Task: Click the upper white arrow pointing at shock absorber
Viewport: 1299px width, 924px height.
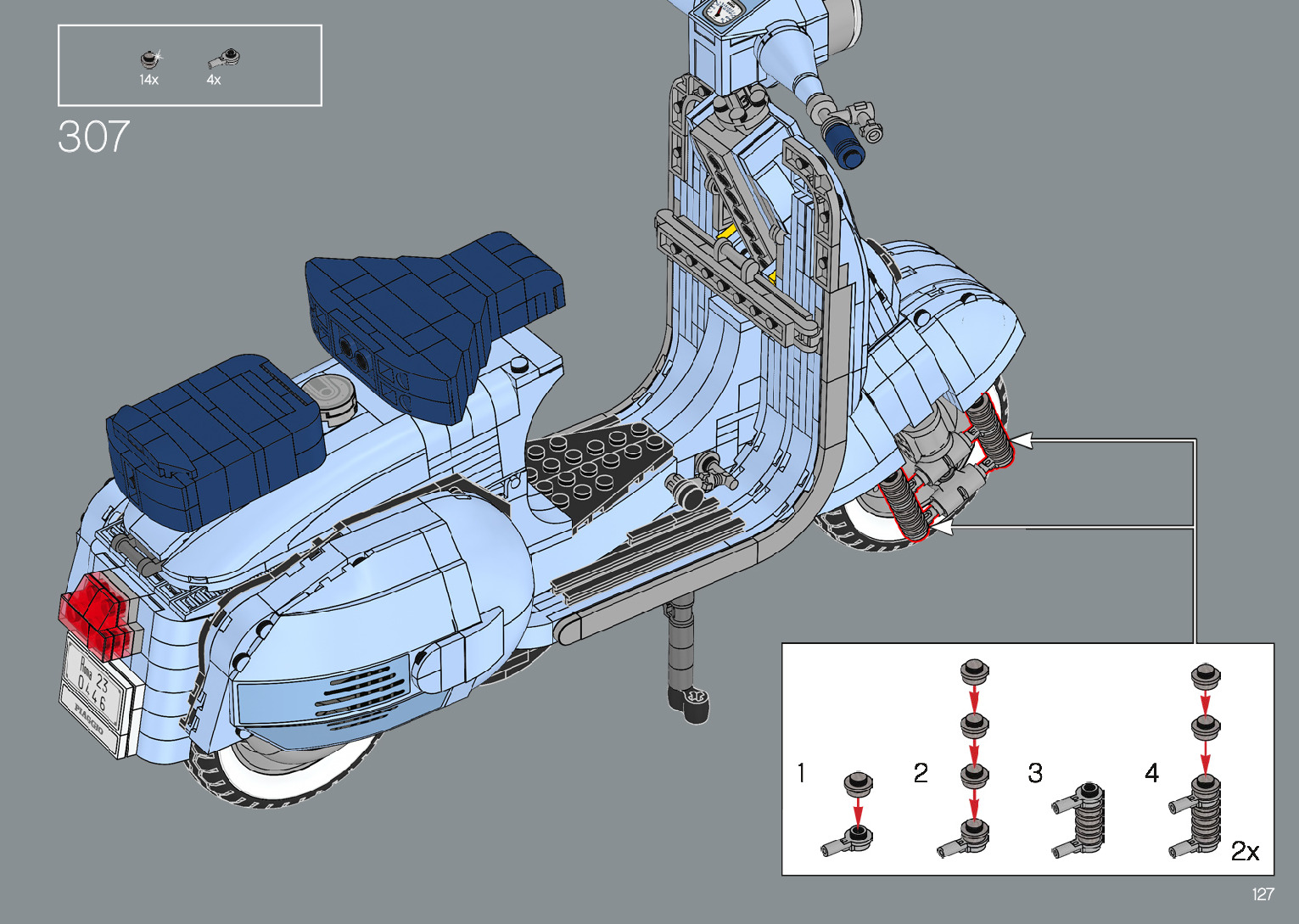Action: (x=1022, y=440)
